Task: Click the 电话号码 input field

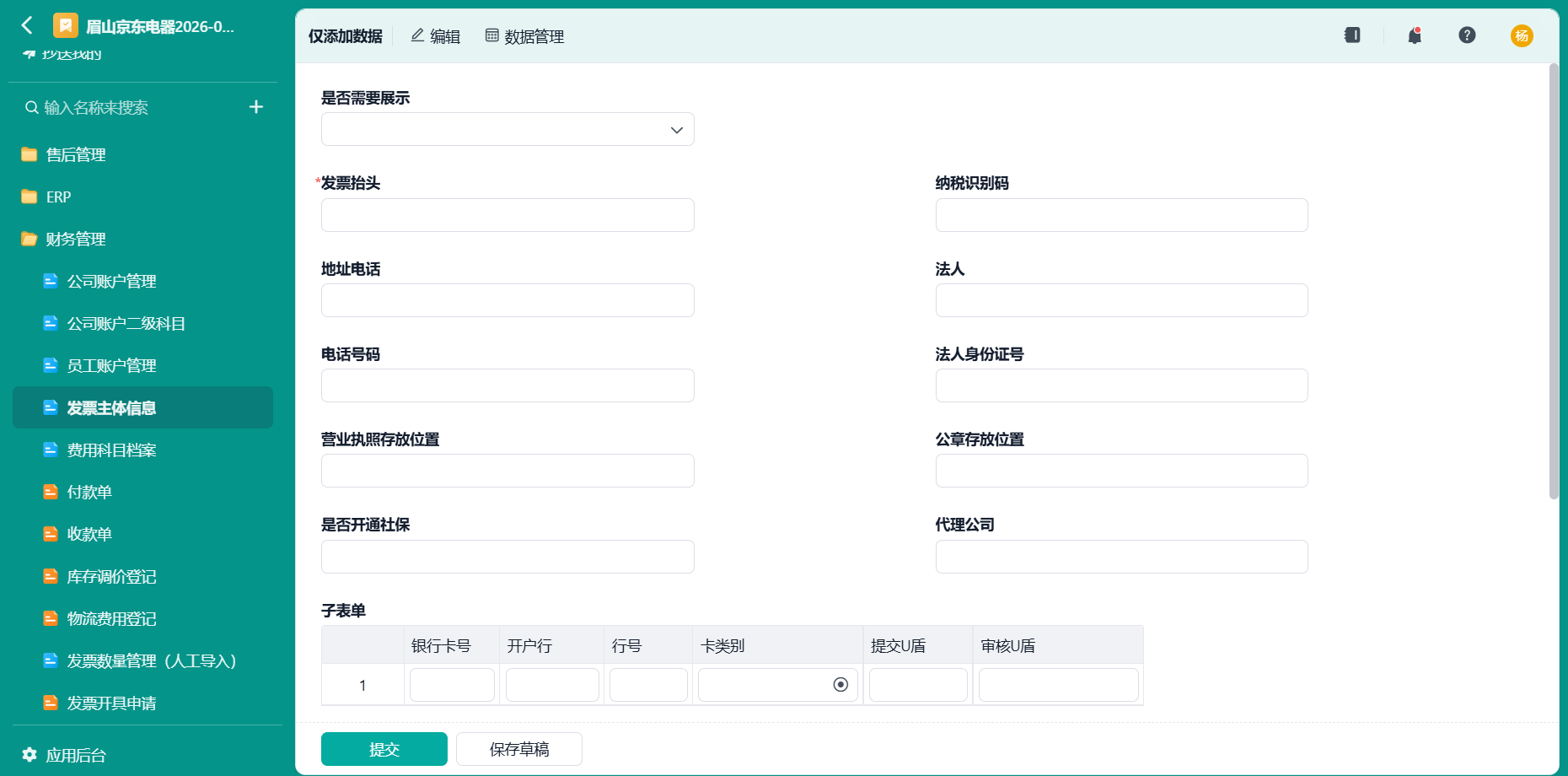Action: point(507,385)
